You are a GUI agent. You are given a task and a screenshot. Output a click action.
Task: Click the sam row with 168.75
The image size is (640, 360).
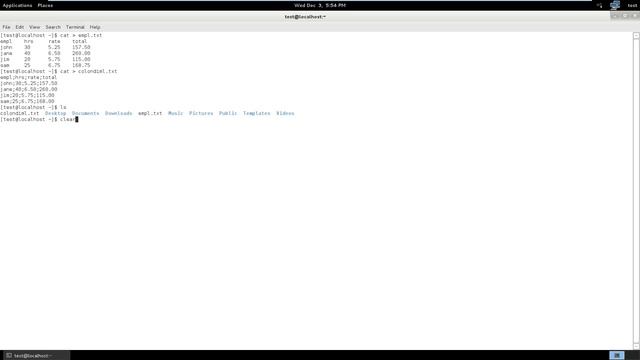pos(45,65)
